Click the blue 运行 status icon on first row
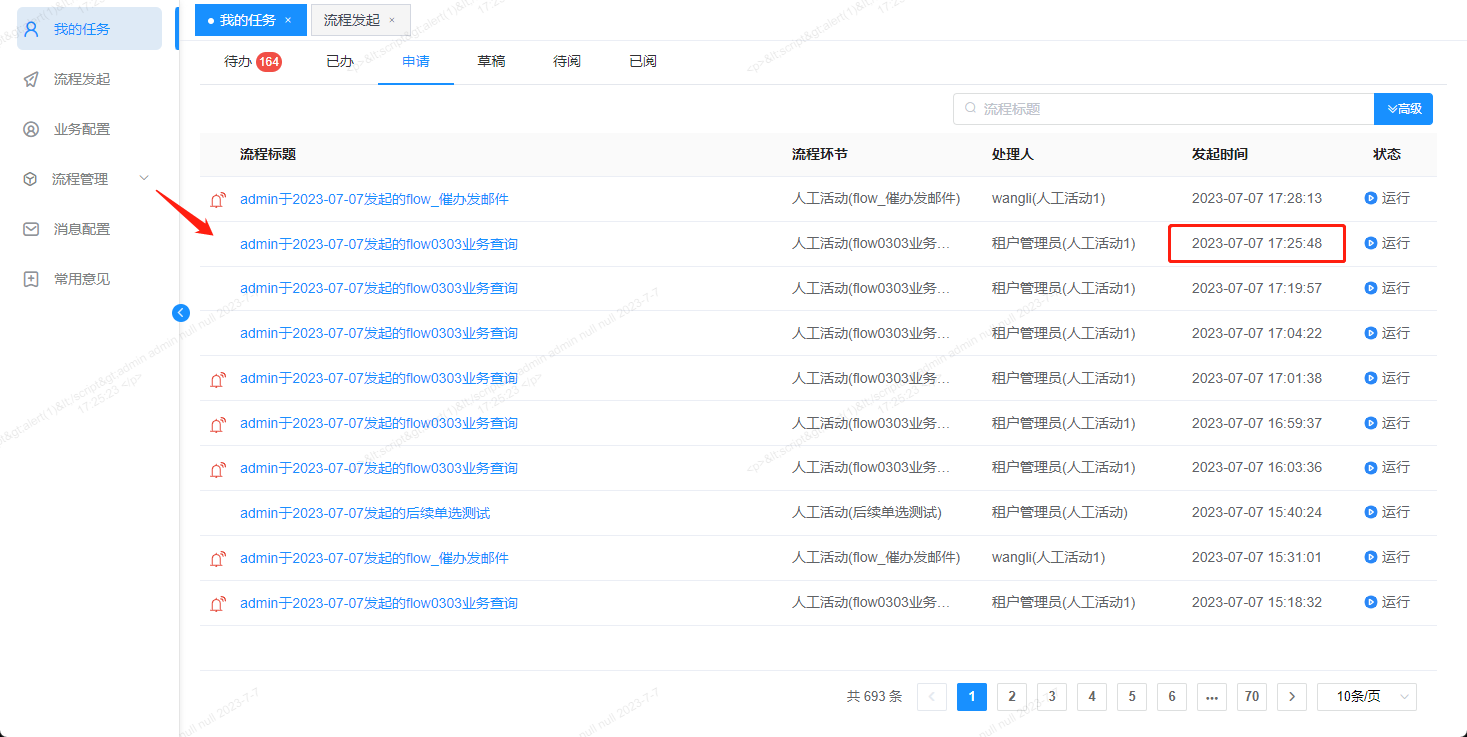The height and width of the screenshot is (737, 1467). click(x=1369, y=198)
